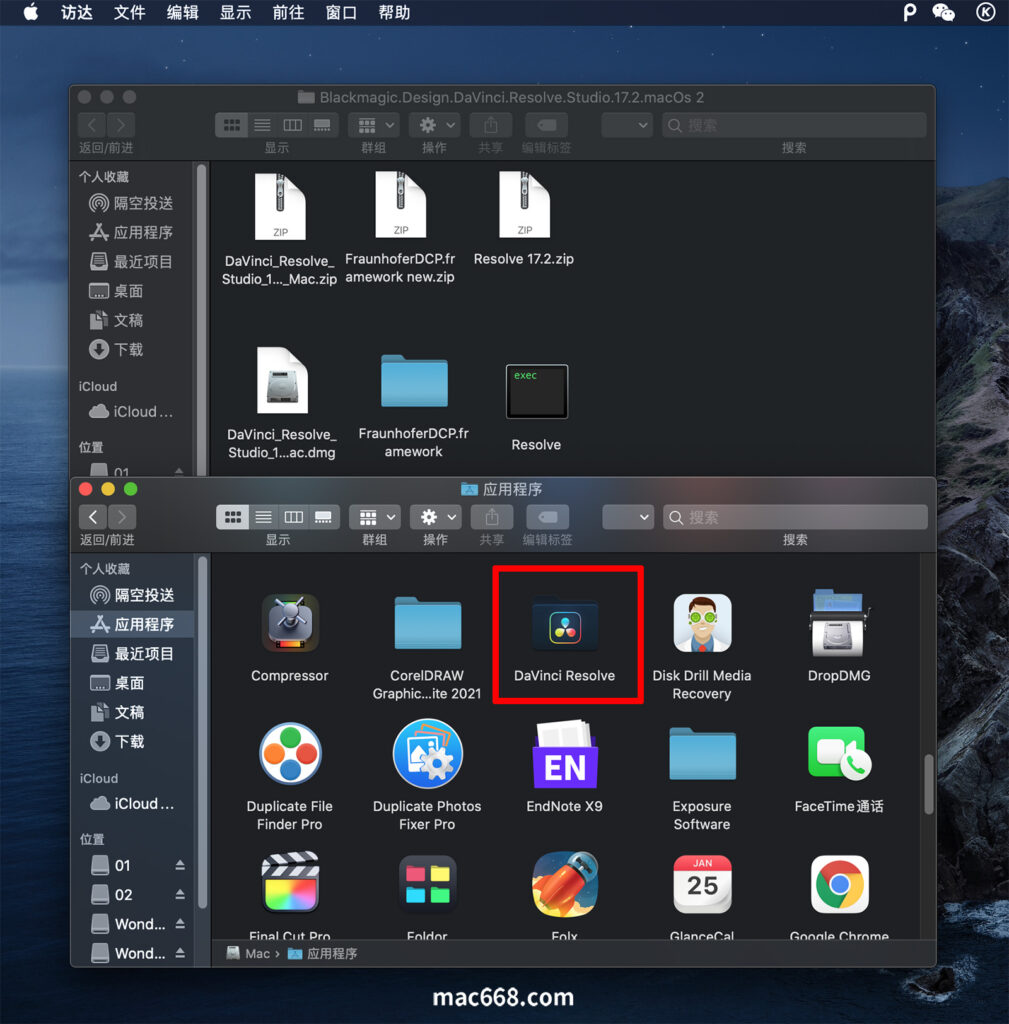Open GlanceCal calendar app
The height and width of the screenshot is (1024, 1009).
click(x=702, y=884)
